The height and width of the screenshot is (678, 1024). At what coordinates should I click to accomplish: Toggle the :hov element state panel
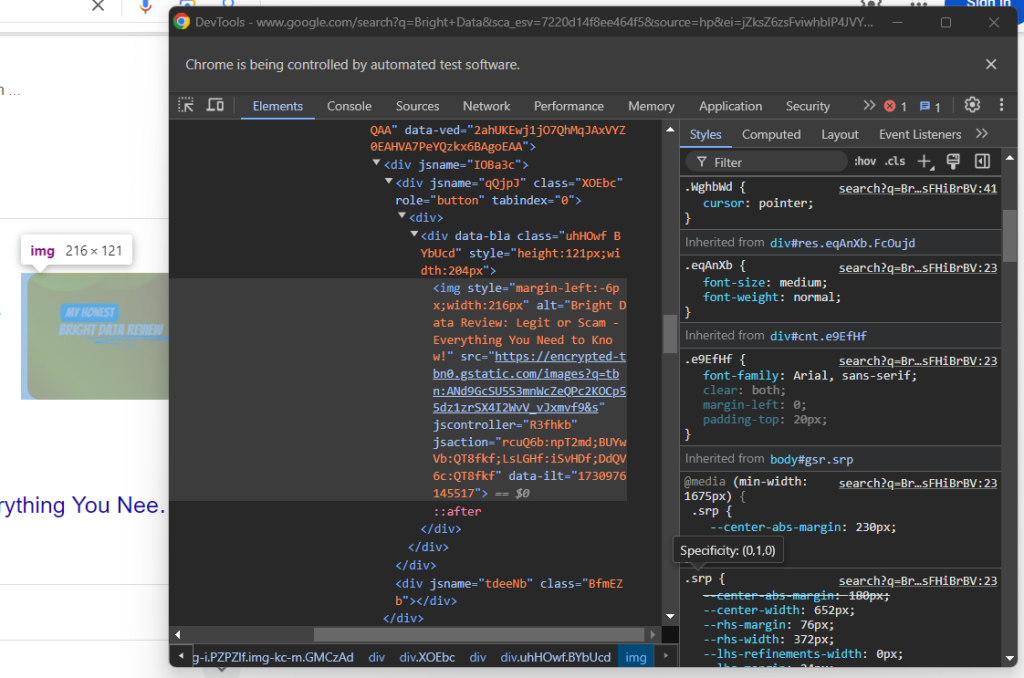coord(865,162)
